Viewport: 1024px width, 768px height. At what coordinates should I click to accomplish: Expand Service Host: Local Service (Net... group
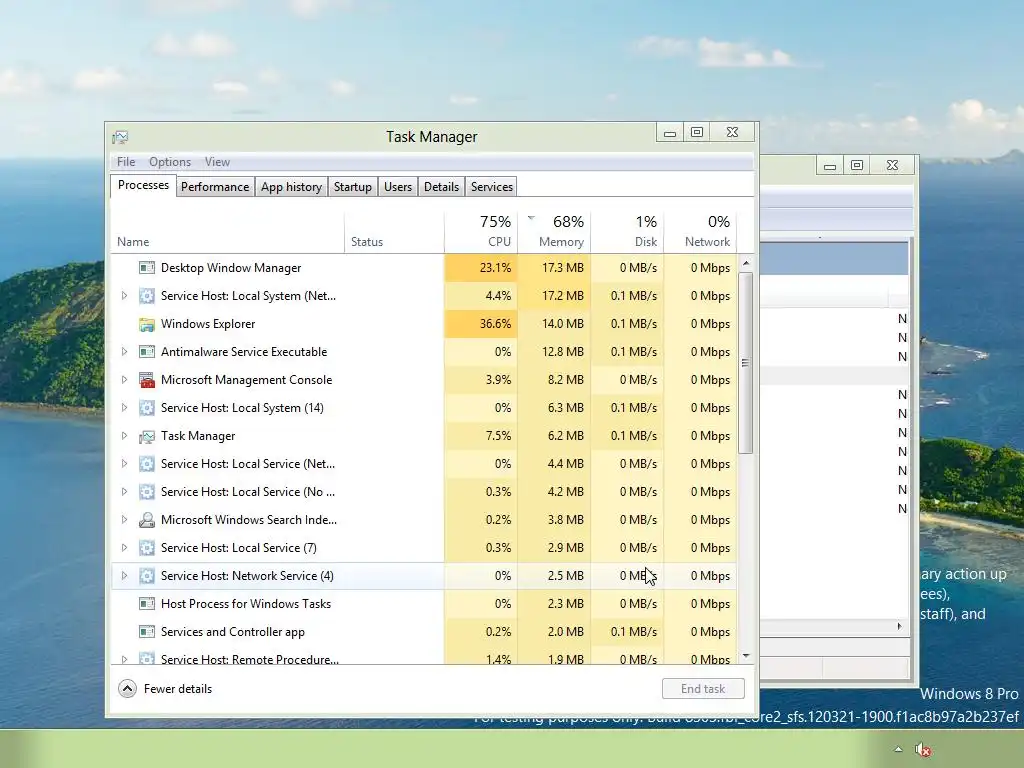point(124,464)
